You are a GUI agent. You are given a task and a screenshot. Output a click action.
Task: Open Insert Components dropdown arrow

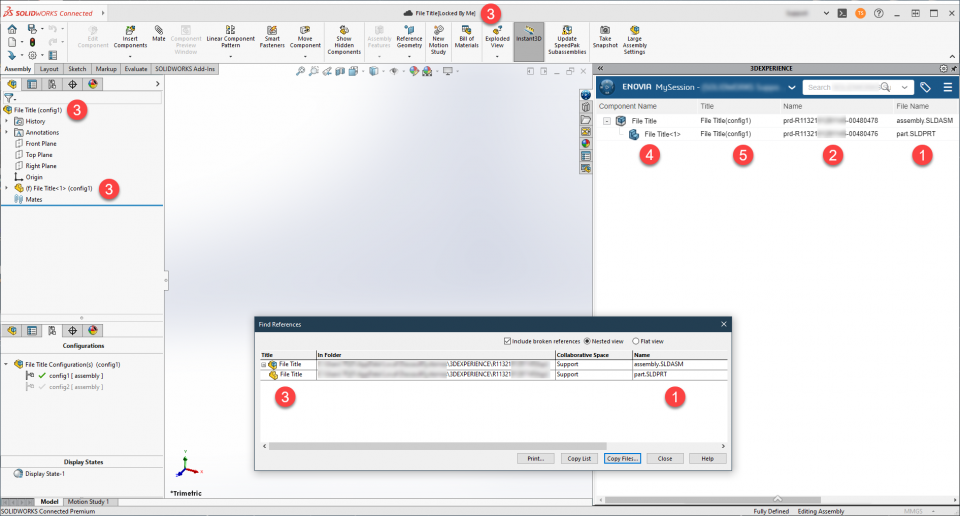[130, 56]
